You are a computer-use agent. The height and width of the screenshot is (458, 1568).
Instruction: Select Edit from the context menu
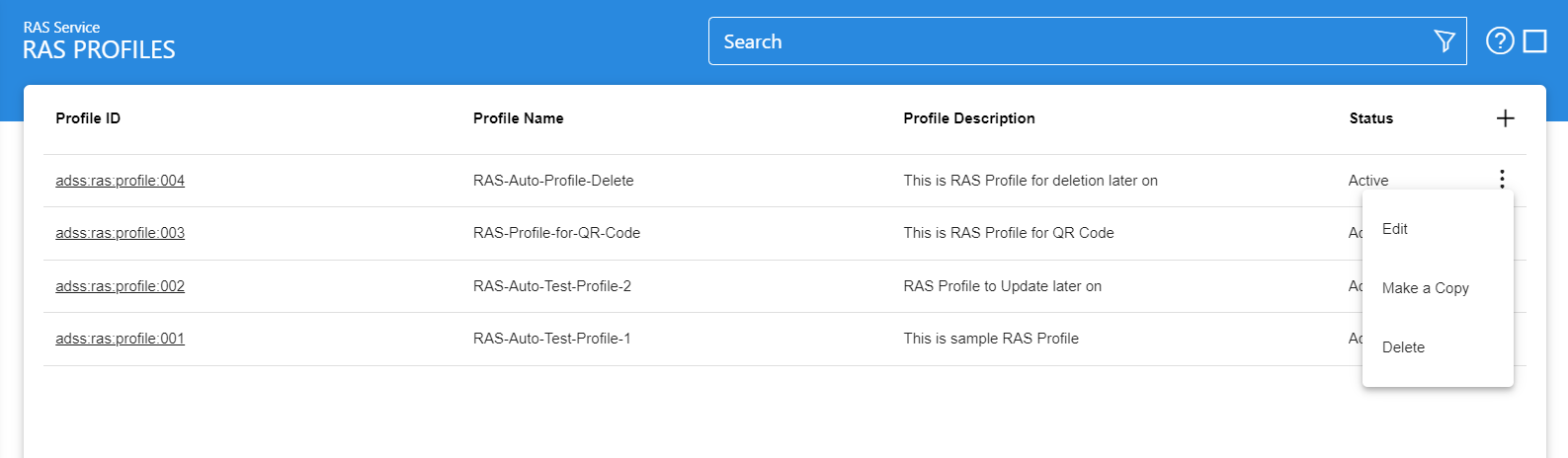coord(1394,229)
